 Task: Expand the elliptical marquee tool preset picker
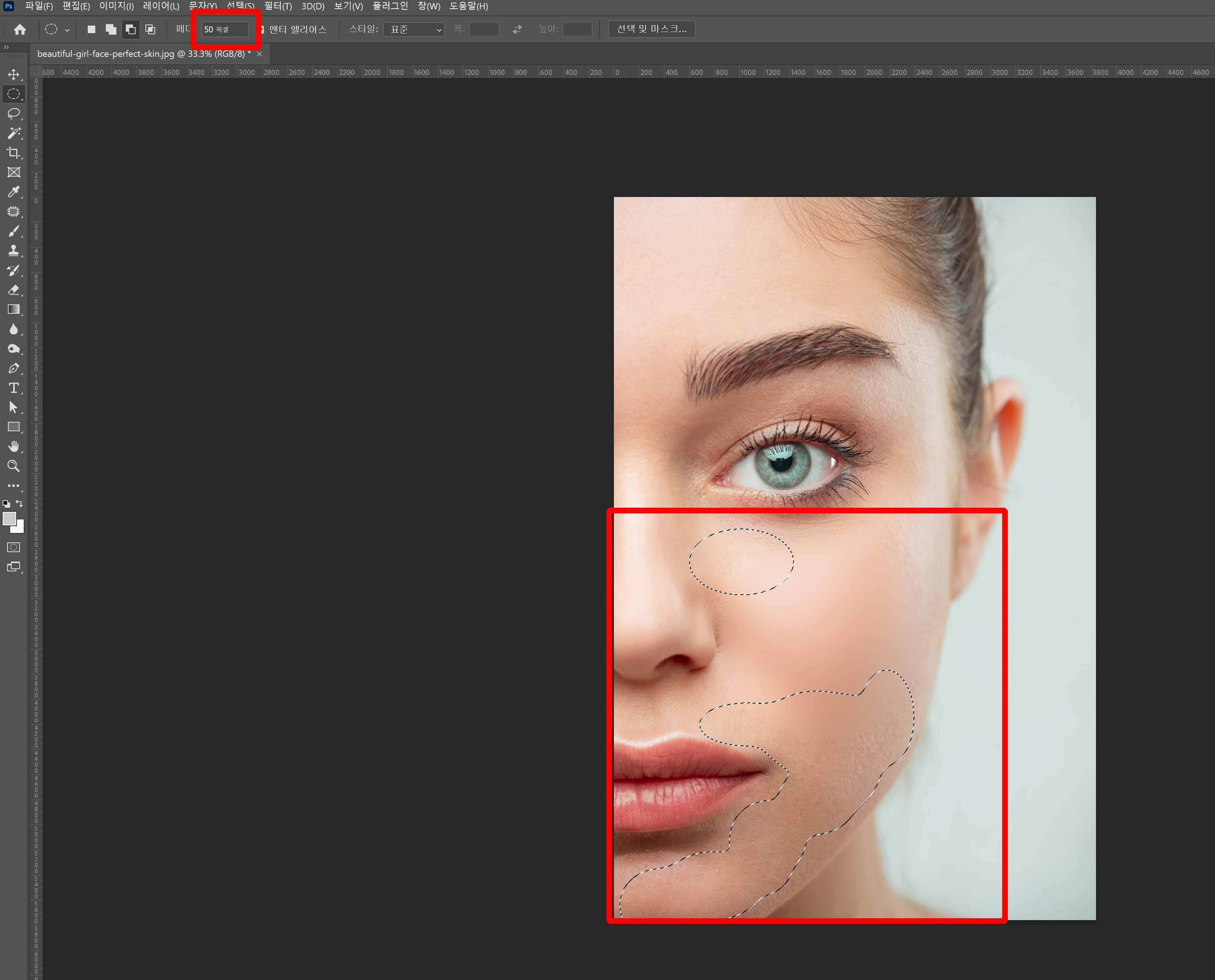(67, 30)
